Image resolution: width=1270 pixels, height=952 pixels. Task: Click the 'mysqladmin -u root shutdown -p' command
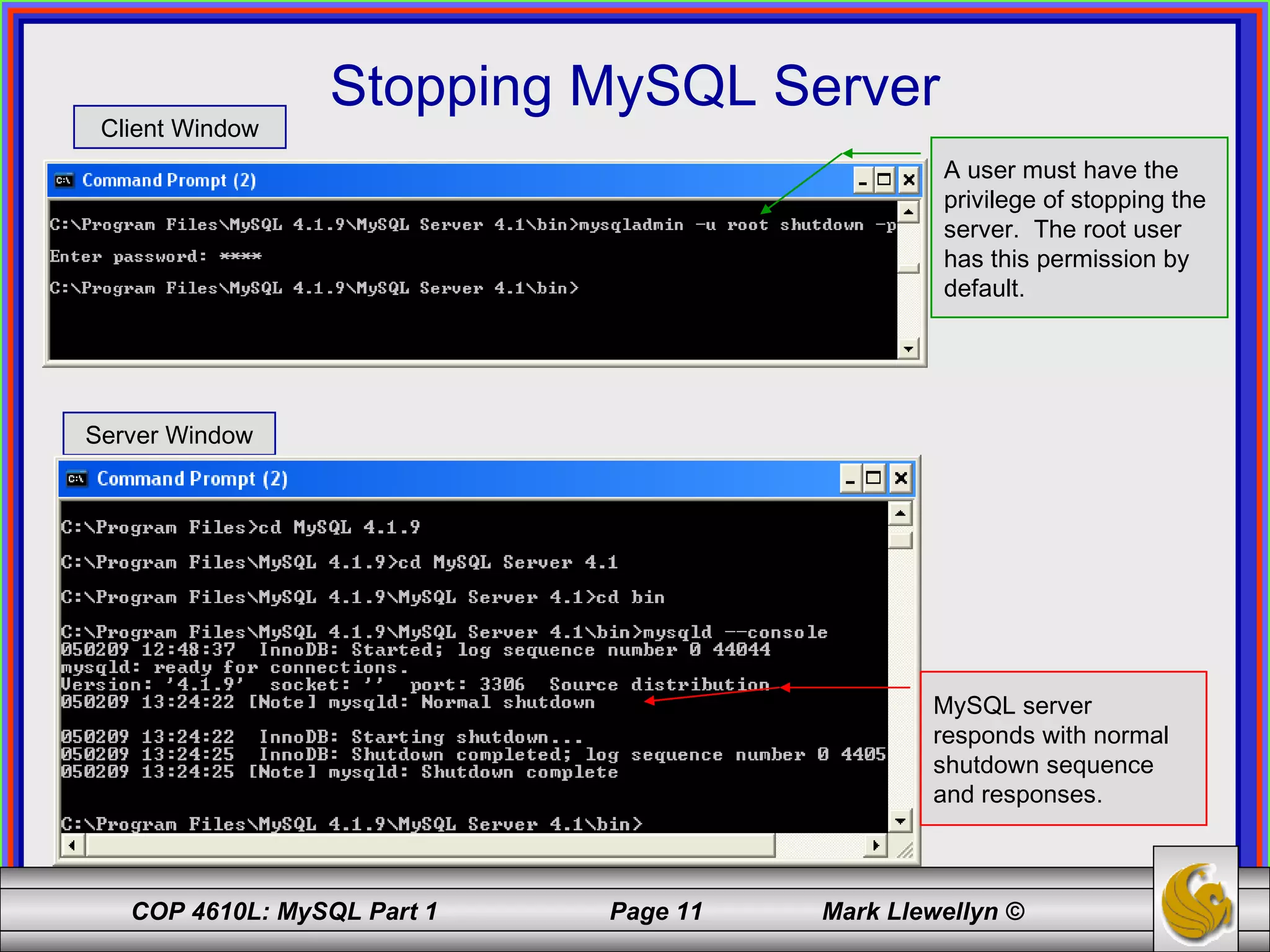737,225
